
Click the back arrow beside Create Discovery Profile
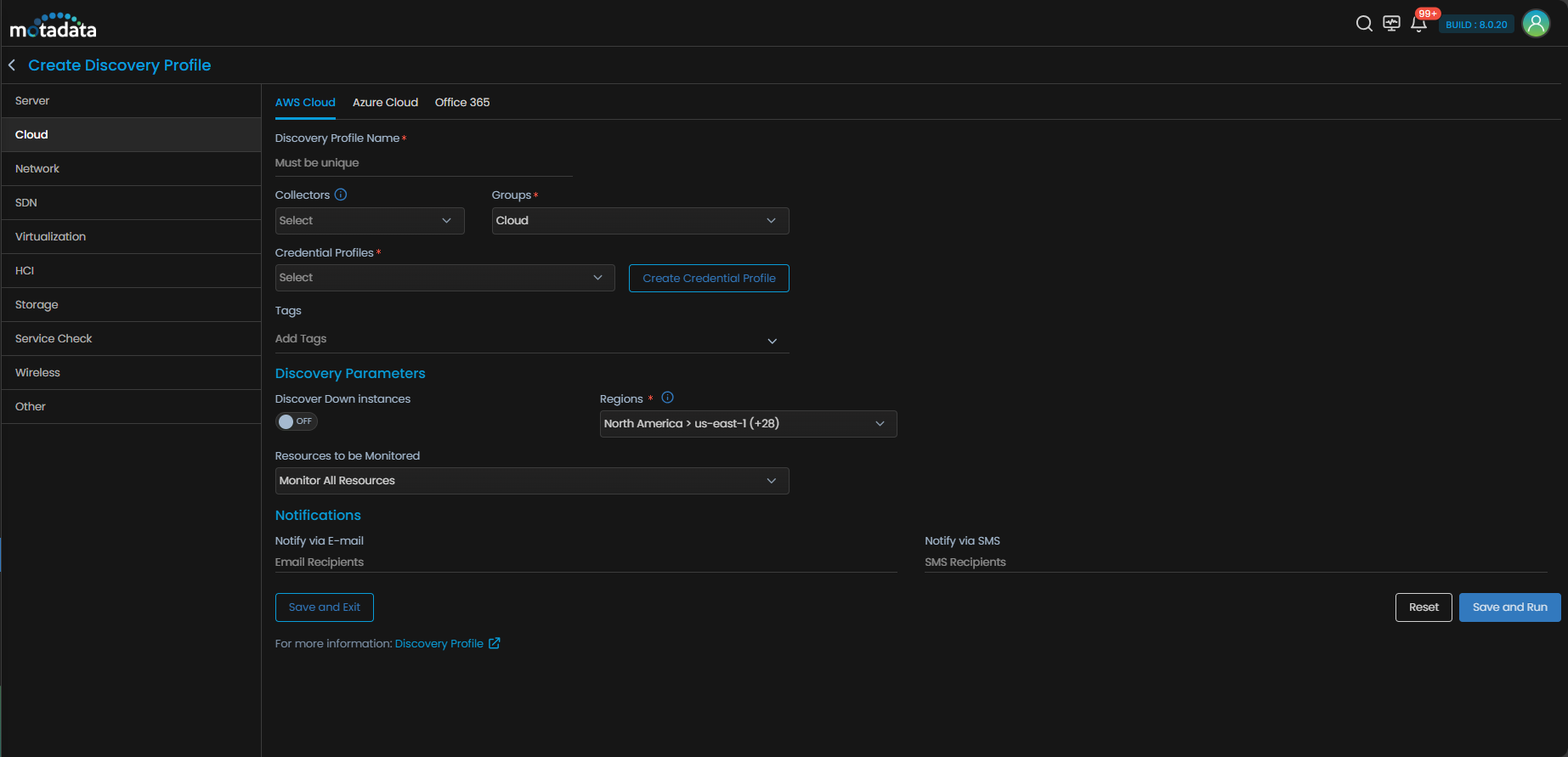[x=12, y=65]
